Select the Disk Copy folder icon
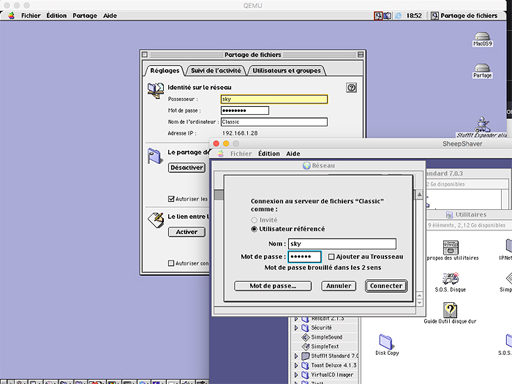Image resolution: width=512 pixels, height=384 pixels. [386, 341]
